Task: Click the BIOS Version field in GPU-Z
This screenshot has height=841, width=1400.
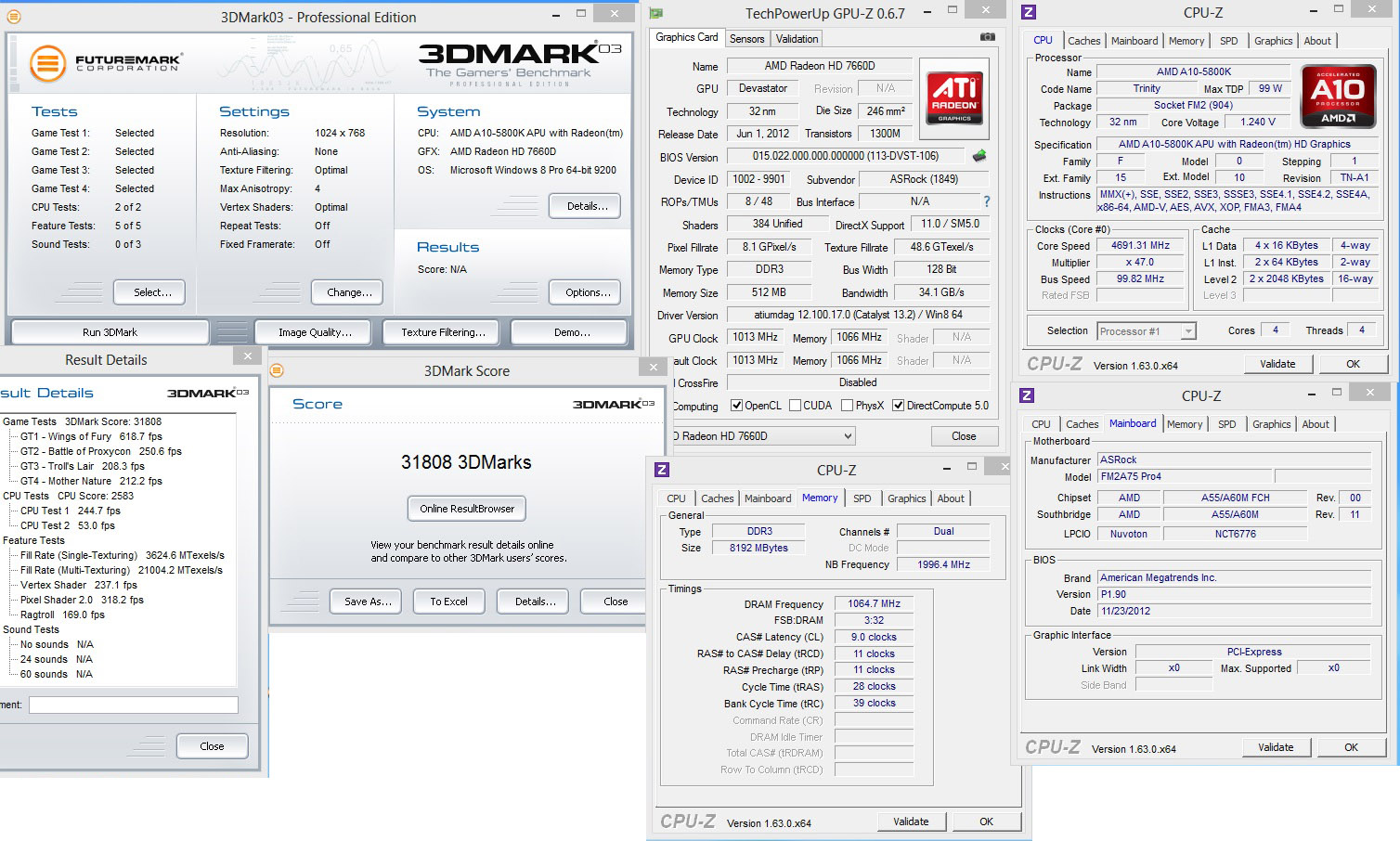Action: pos(846,157)
